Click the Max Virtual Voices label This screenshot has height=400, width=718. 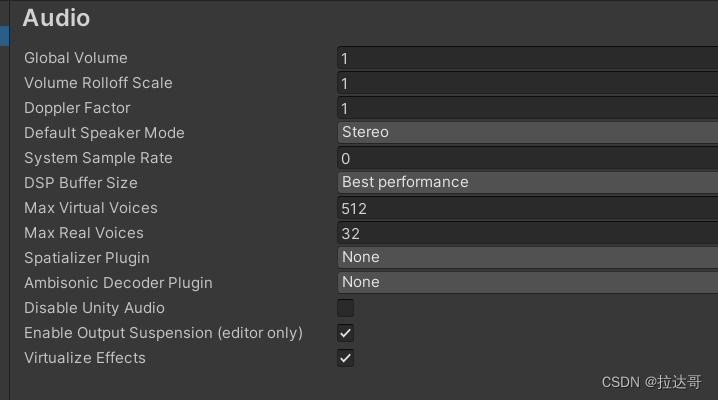pyautogui.click(x=91, y=208)
